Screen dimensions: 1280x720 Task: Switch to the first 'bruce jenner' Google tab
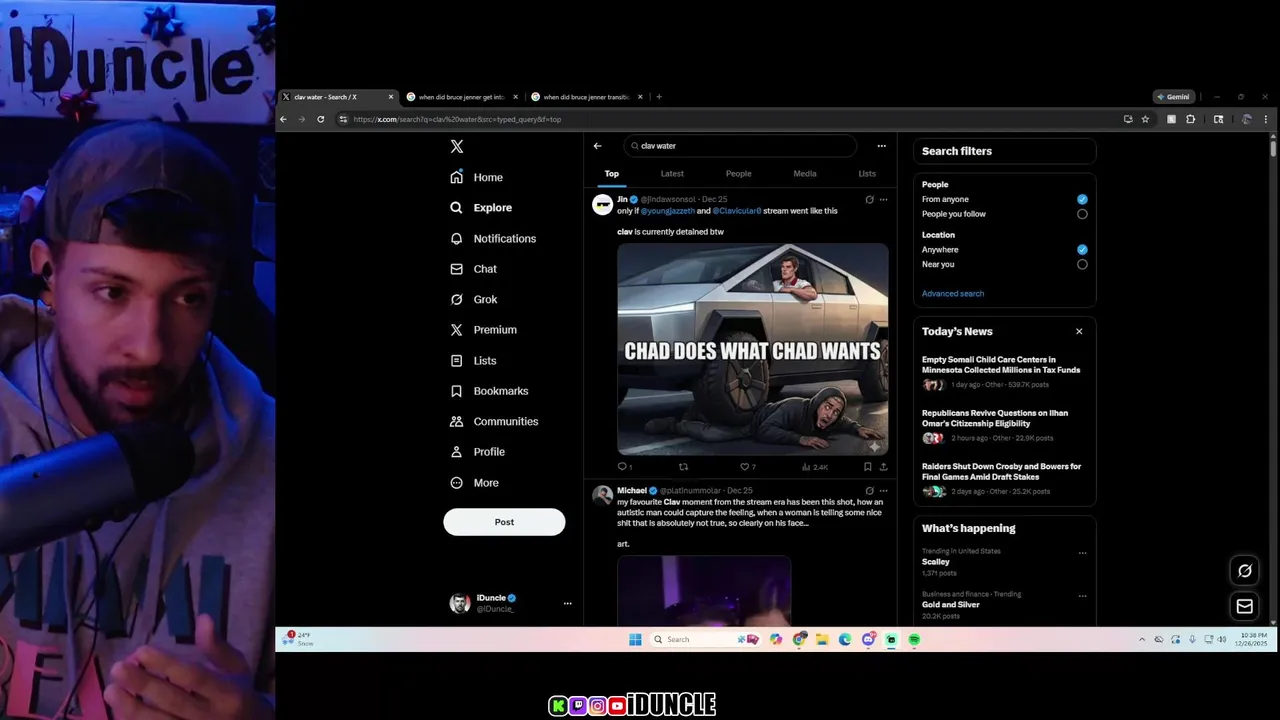463,97
